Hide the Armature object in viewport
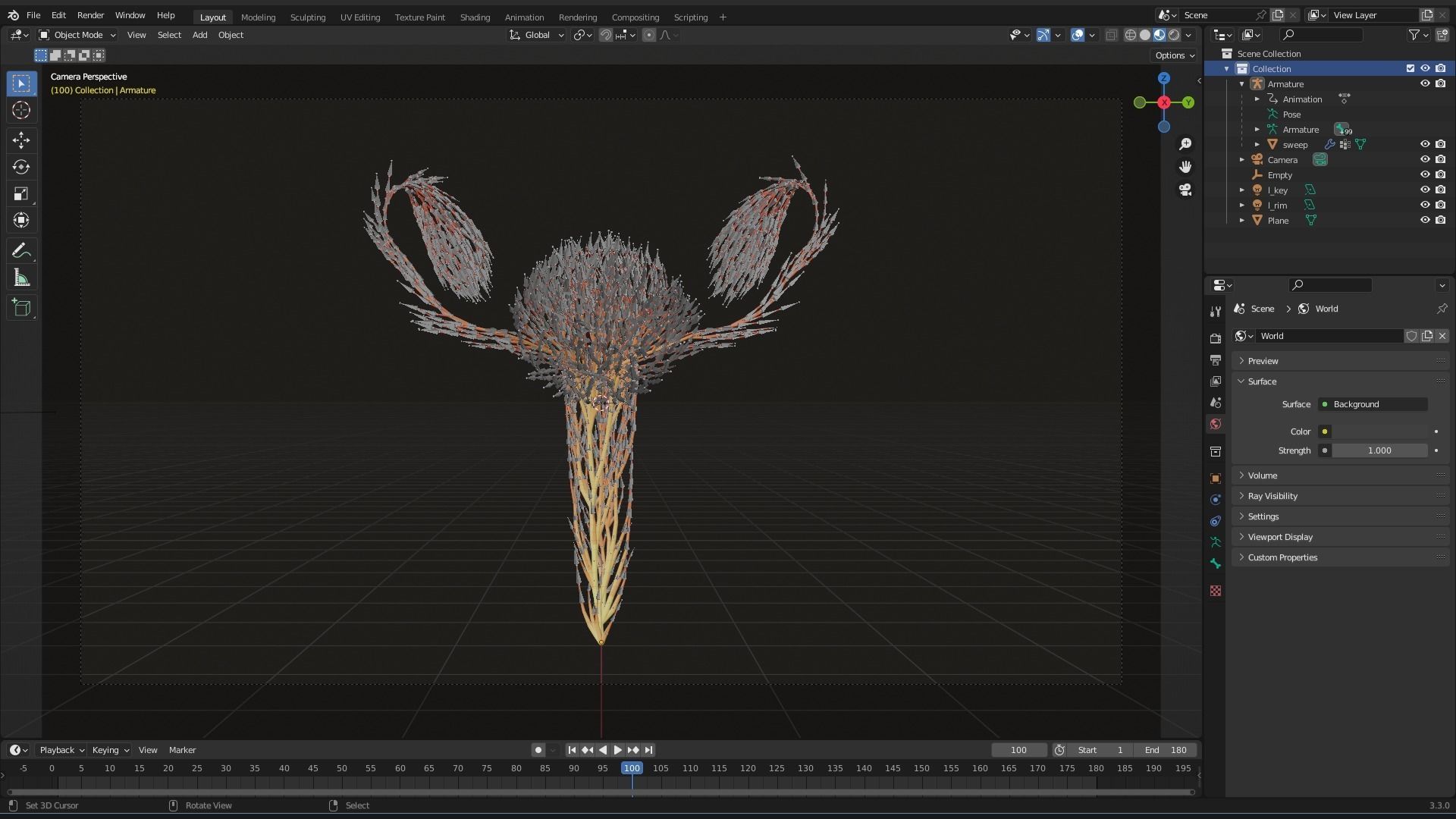The height and width of the screenshot is (819, 1456). (x=1425, y=83)
